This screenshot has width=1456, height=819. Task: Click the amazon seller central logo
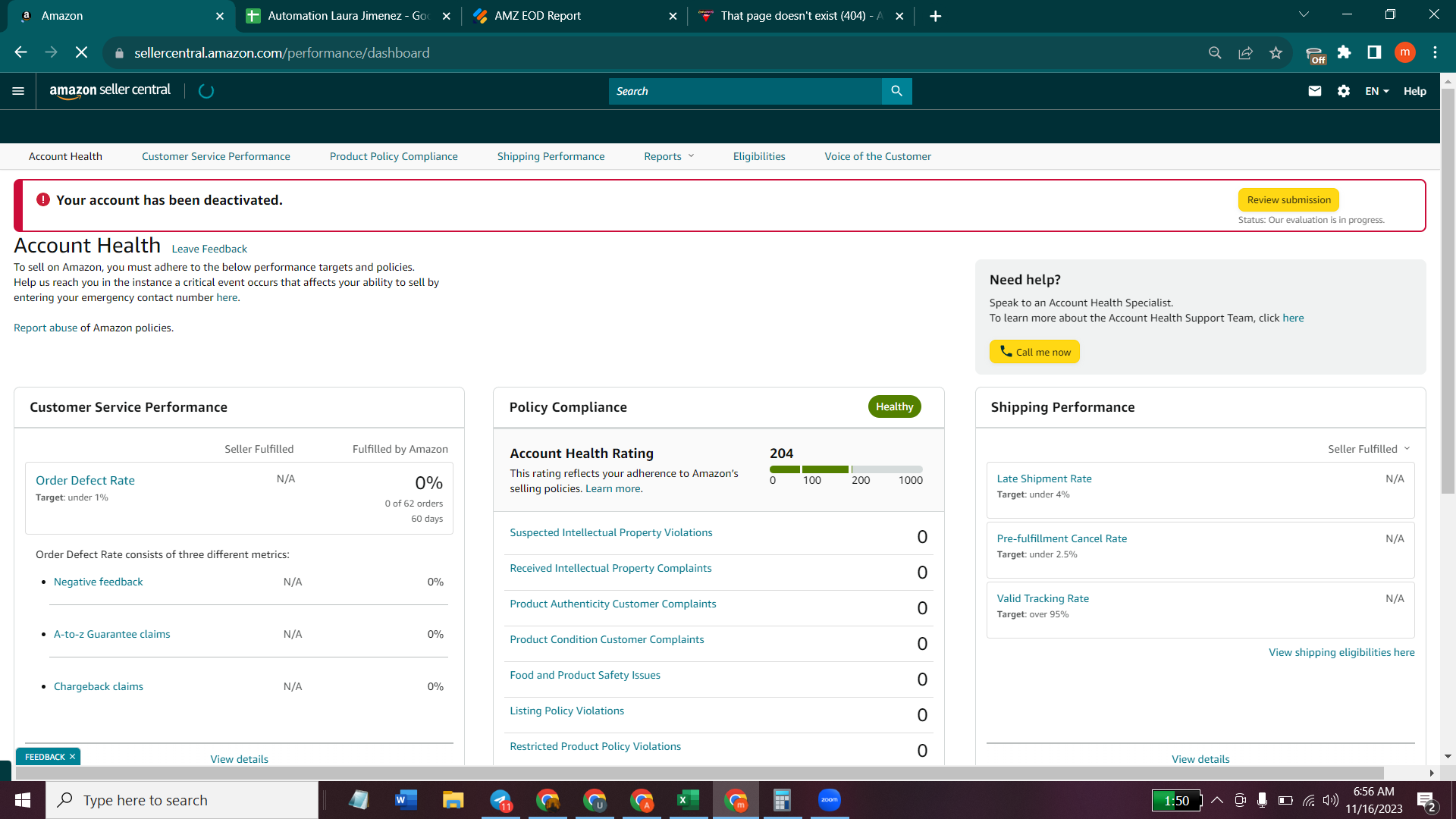pos(110,91)
